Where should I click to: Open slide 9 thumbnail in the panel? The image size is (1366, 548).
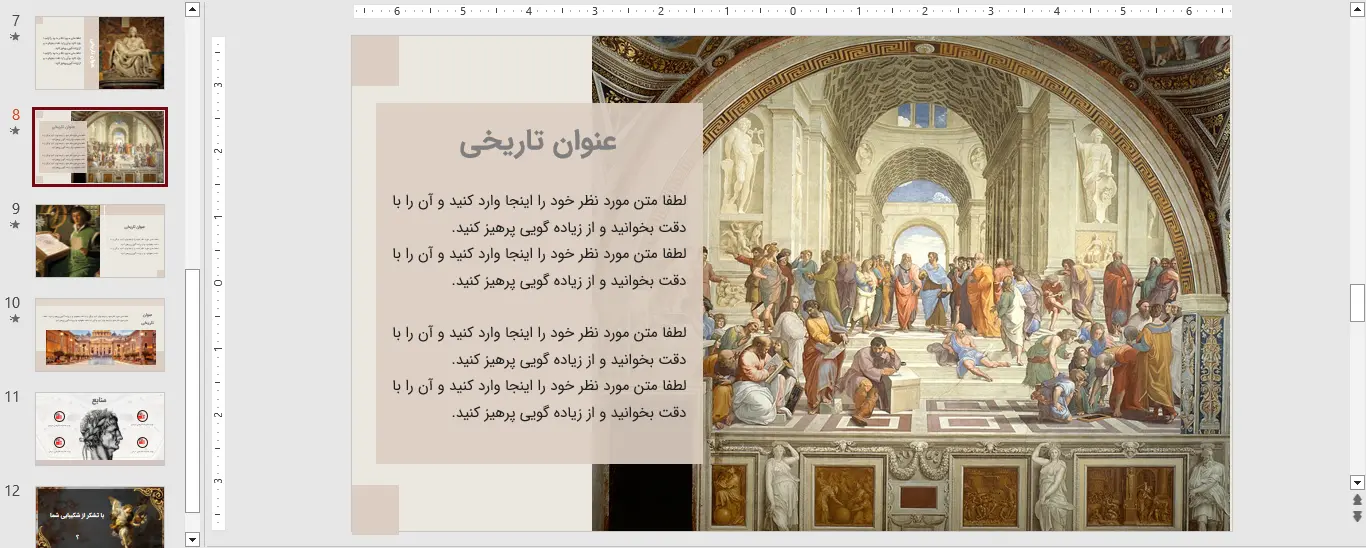click(100, 241)
